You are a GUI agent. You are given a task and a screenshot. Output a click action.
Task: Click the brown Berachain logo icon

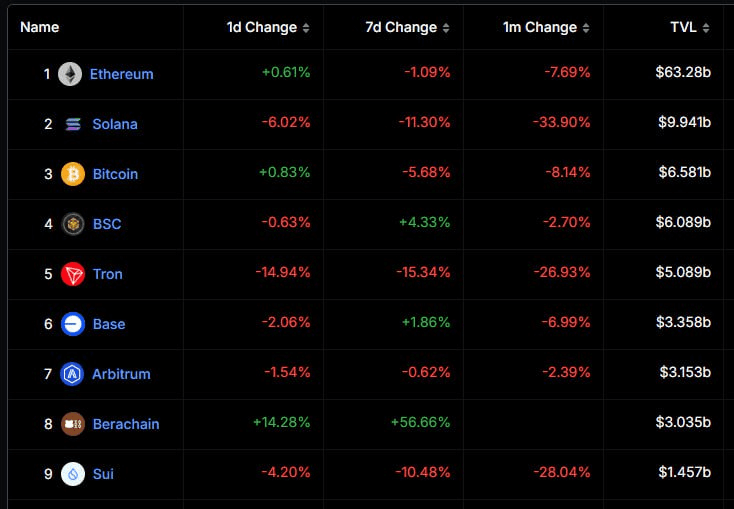click(x=73, y=424)
